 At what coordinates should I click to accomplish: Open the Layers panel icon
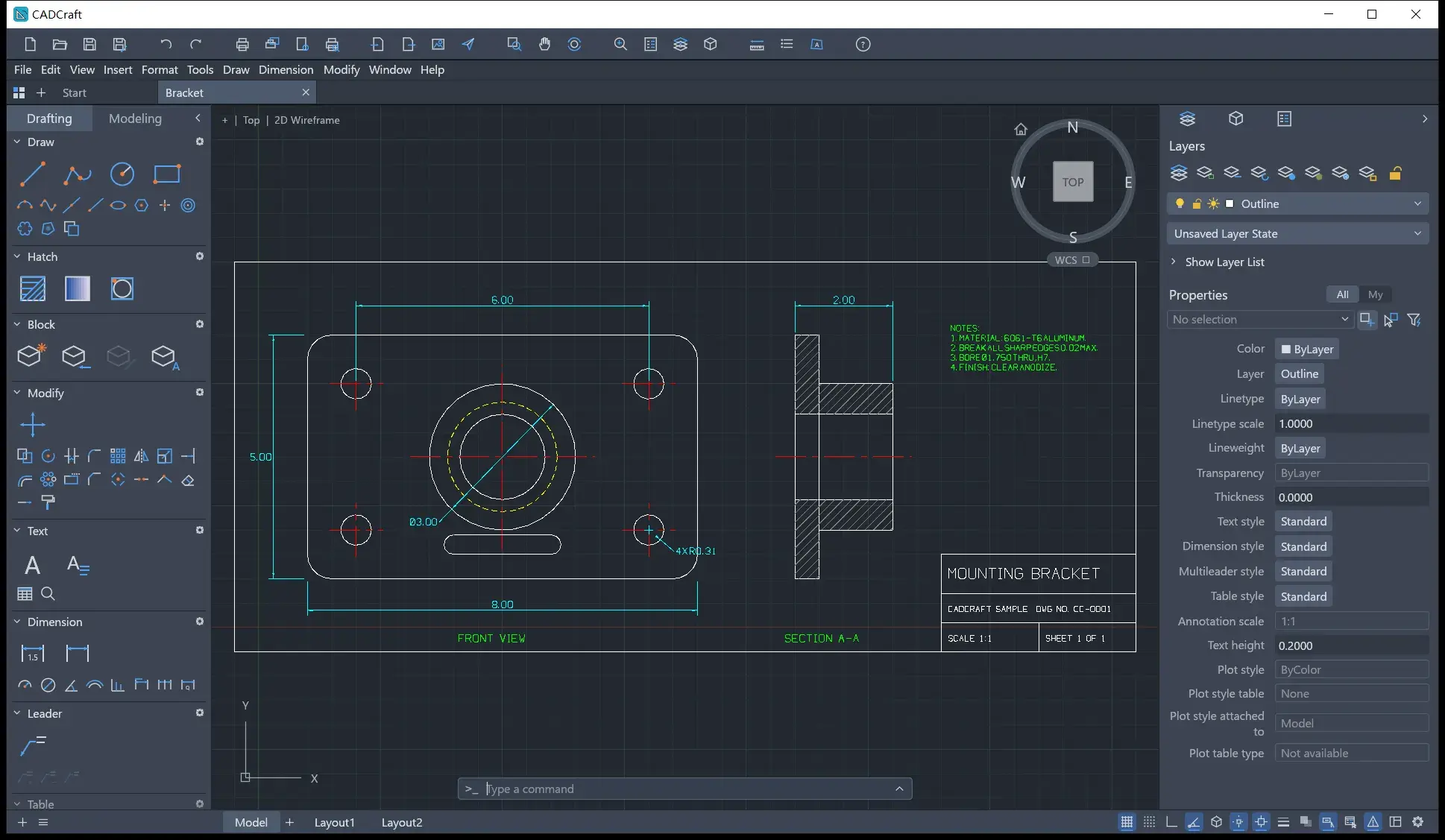1188,119
